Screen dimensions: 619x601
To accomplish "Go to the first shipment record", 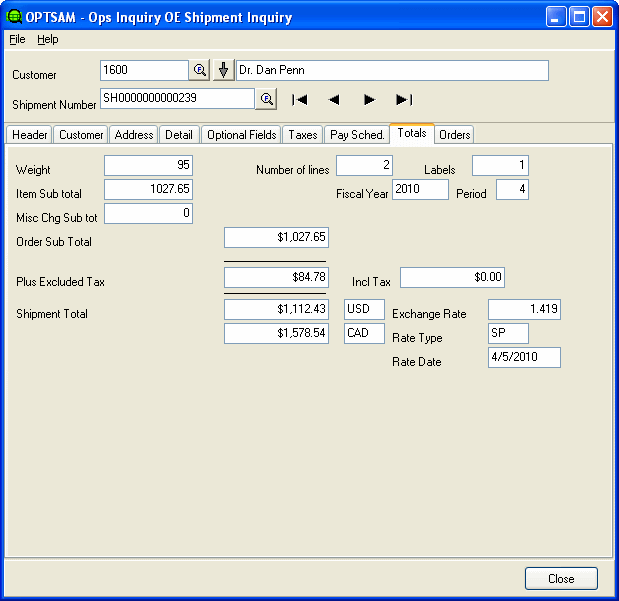I will click(x=299, y=99).
